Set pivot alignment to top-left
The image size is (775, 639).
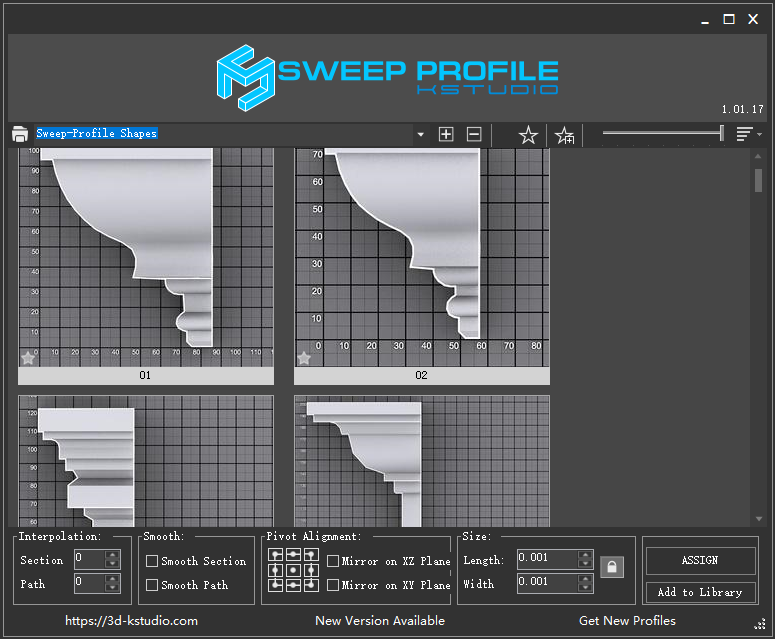click(276, 555)
